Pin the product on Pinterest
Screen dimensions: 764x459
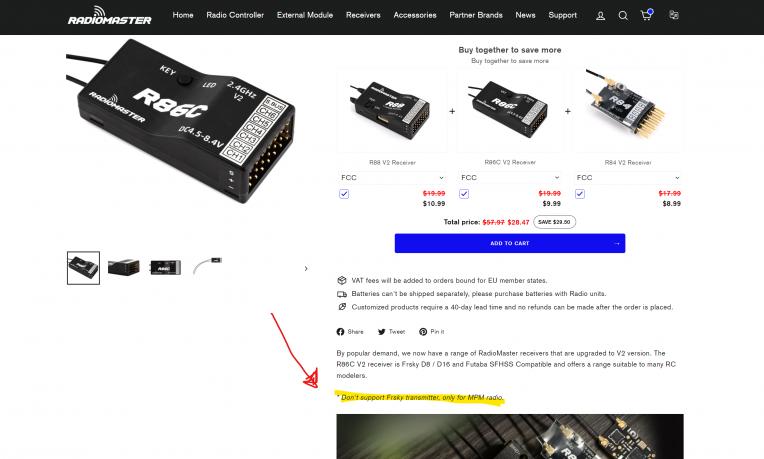(x=432, y=332)
